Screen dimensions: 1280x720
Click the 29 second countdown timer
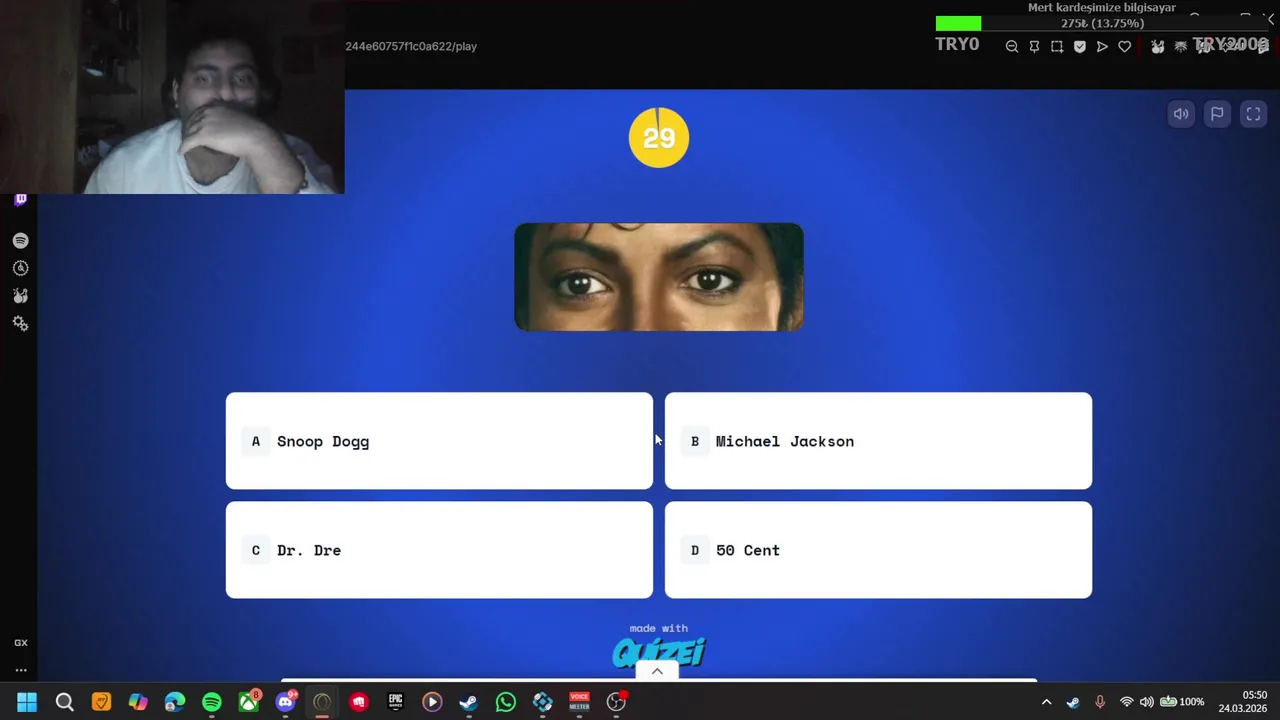659,138
